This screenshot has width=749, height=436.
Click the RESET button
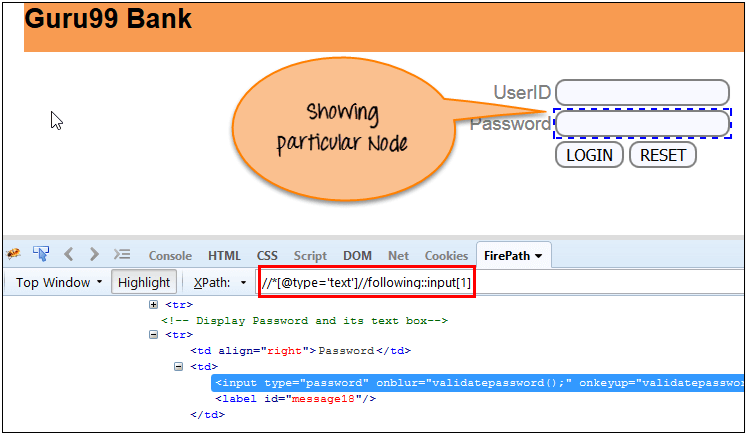(662, 155)
